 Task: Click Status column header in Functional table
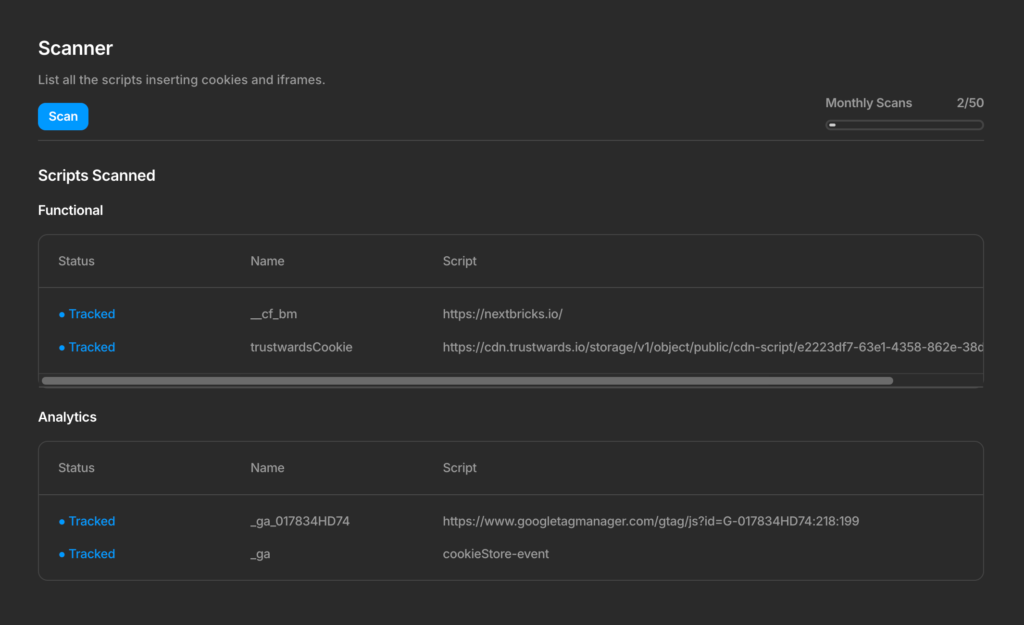tap(76, 261)
